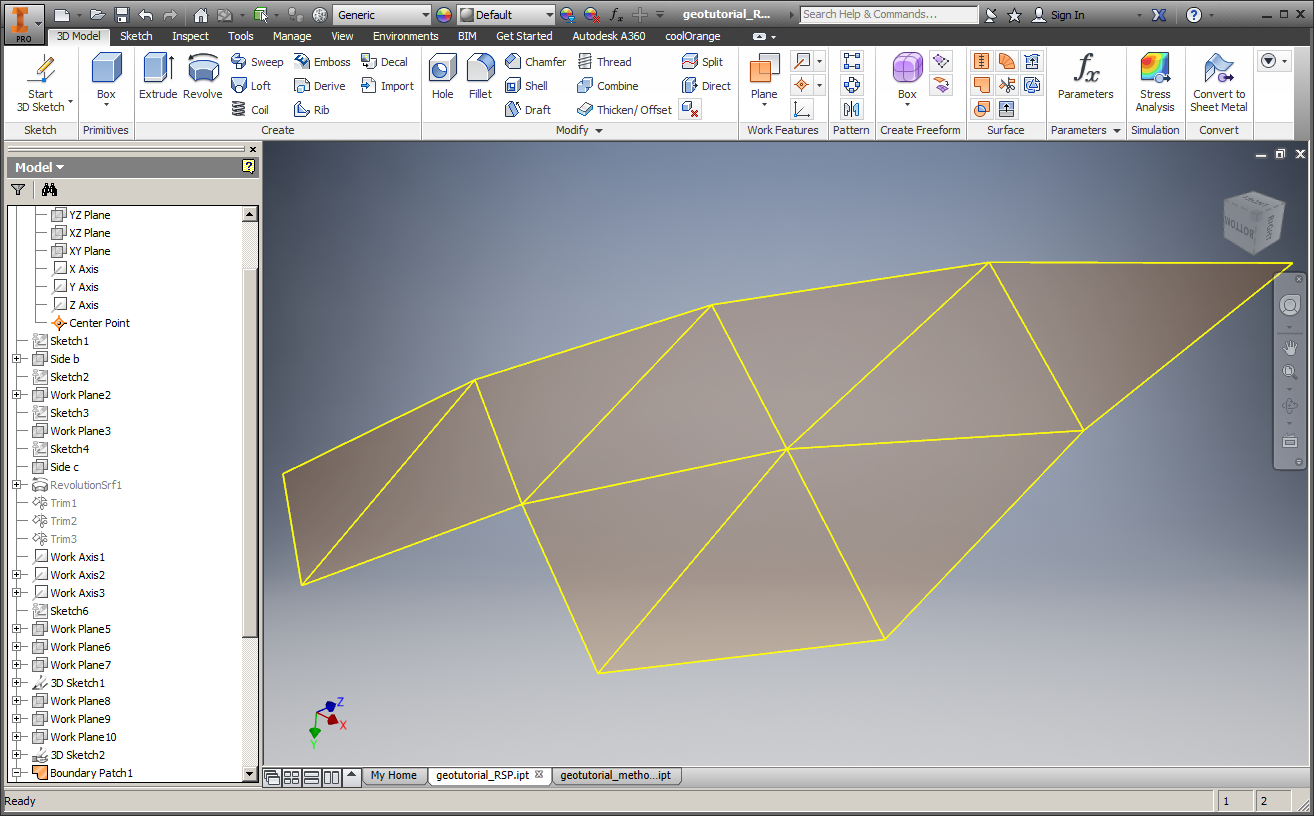Click the Undo arrow icon
The image size is (1314, 816).
tap(146, 15)
